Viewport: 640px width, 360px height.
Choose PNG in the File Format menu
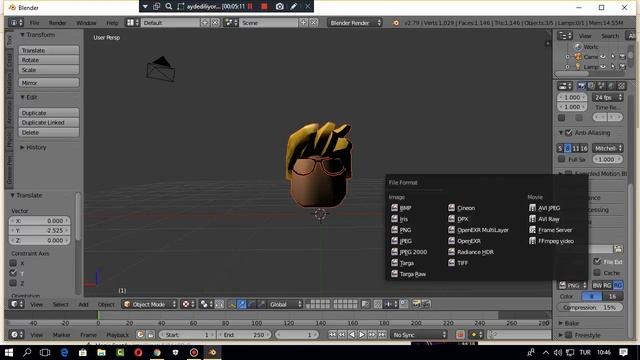[401, 230]
